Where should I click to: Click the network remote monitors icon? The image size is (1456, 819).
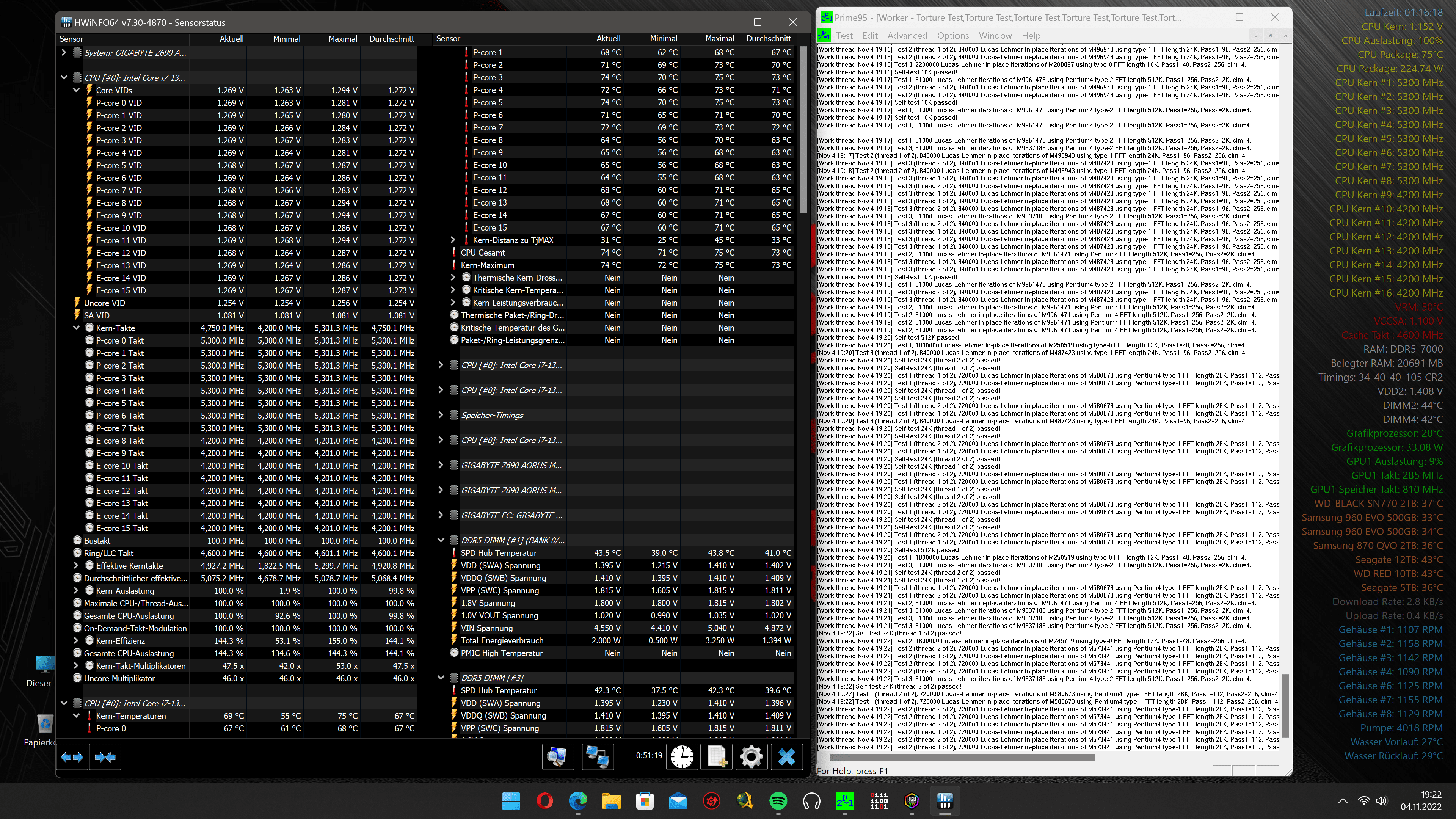tap(598, 757)
